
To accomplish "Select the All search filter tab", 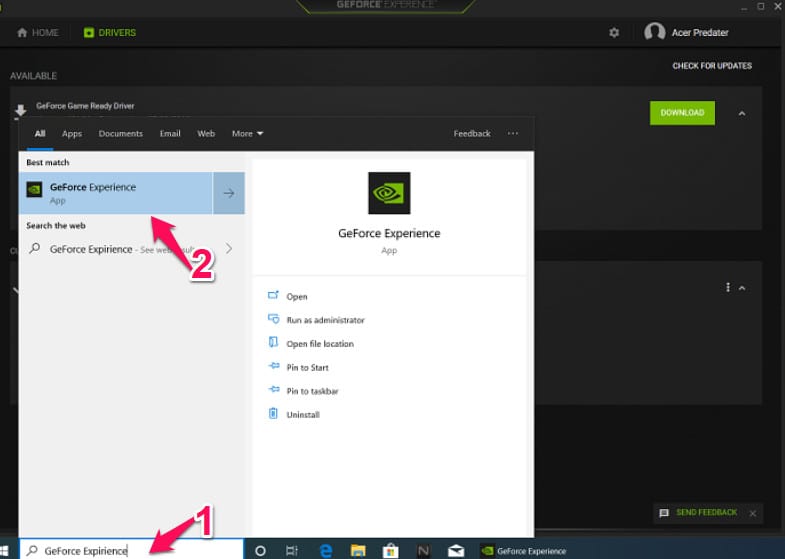I will (40, 134).
